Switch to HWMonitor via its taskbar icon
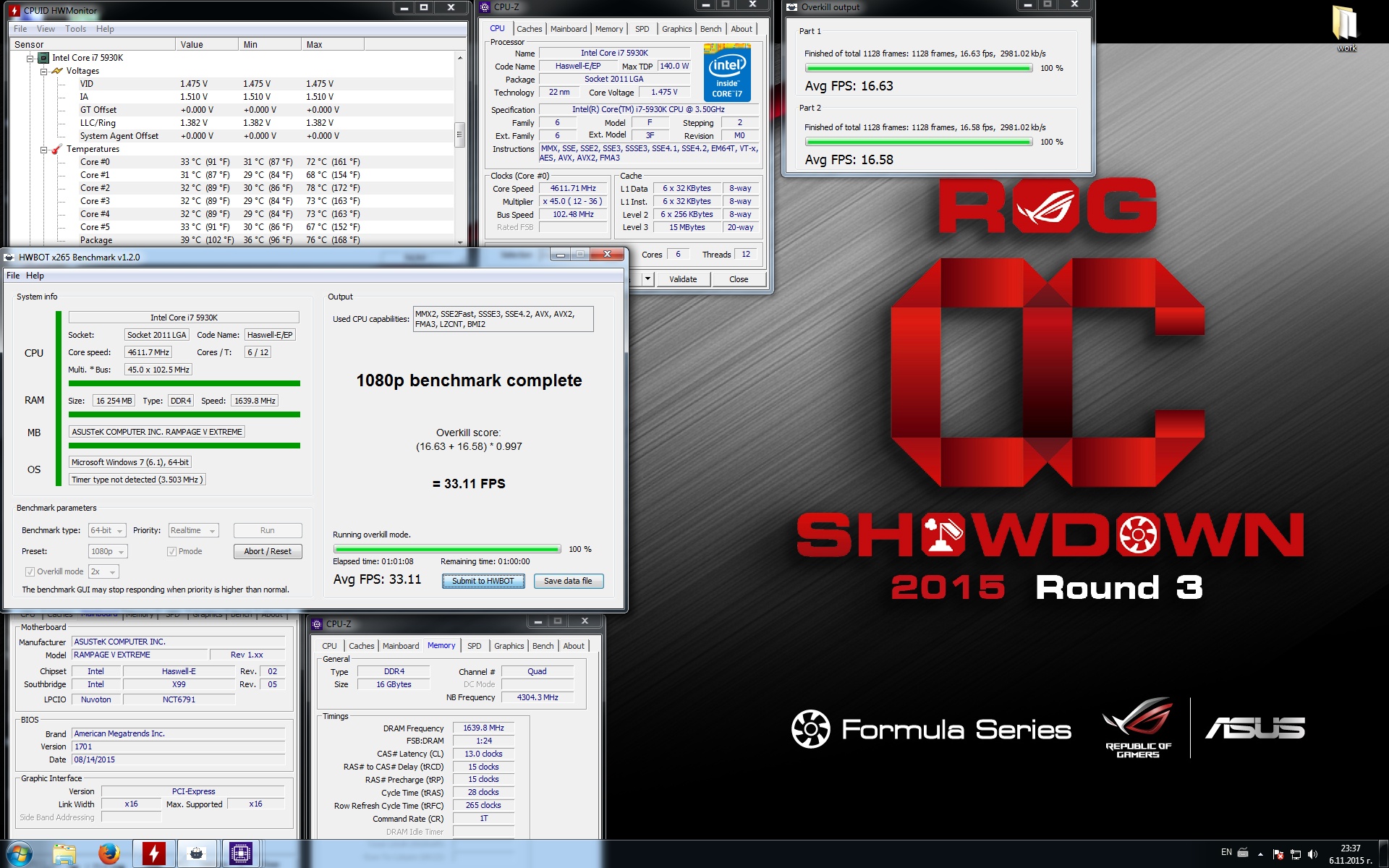This screenshot has width=1389, height=868. pyautogui.click(x=153, y=854)
